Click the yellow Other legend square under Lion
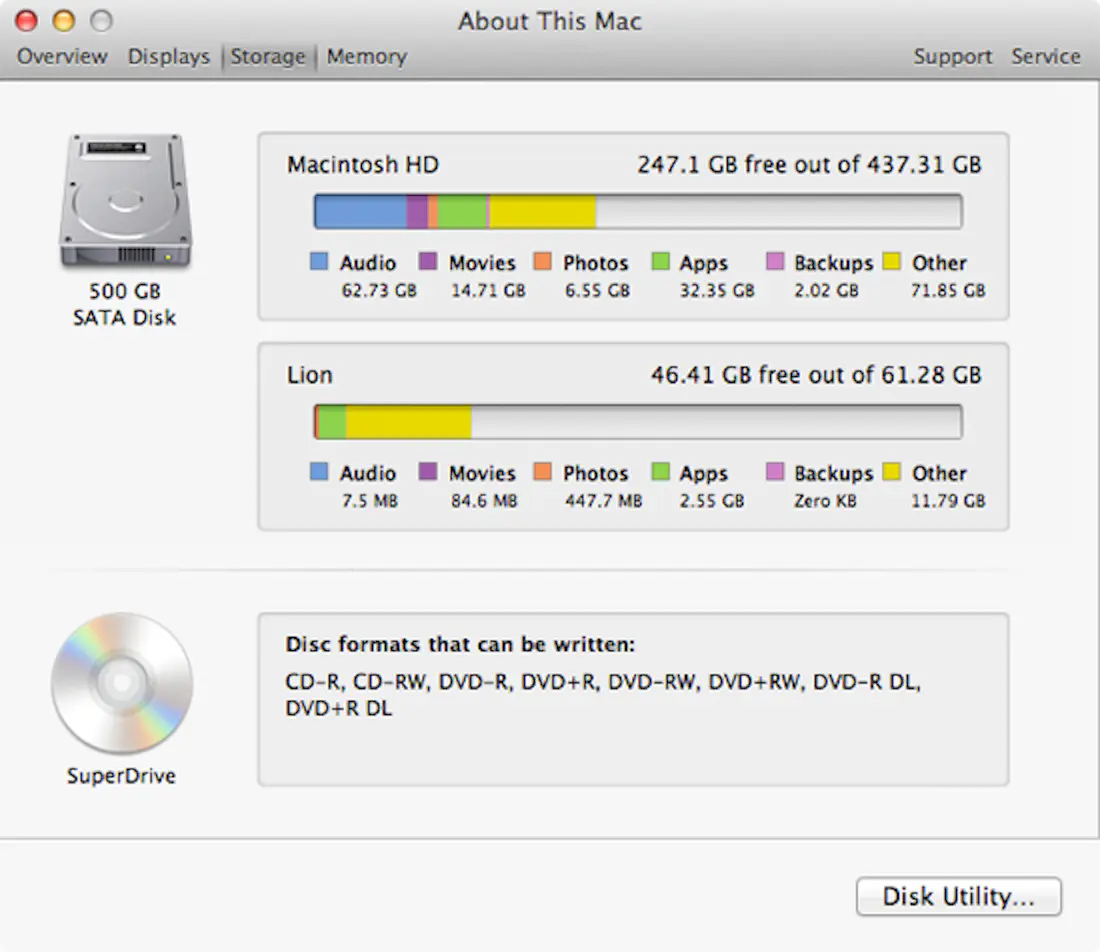Viewport: 1100px width, 952px height. click(892, 472)
